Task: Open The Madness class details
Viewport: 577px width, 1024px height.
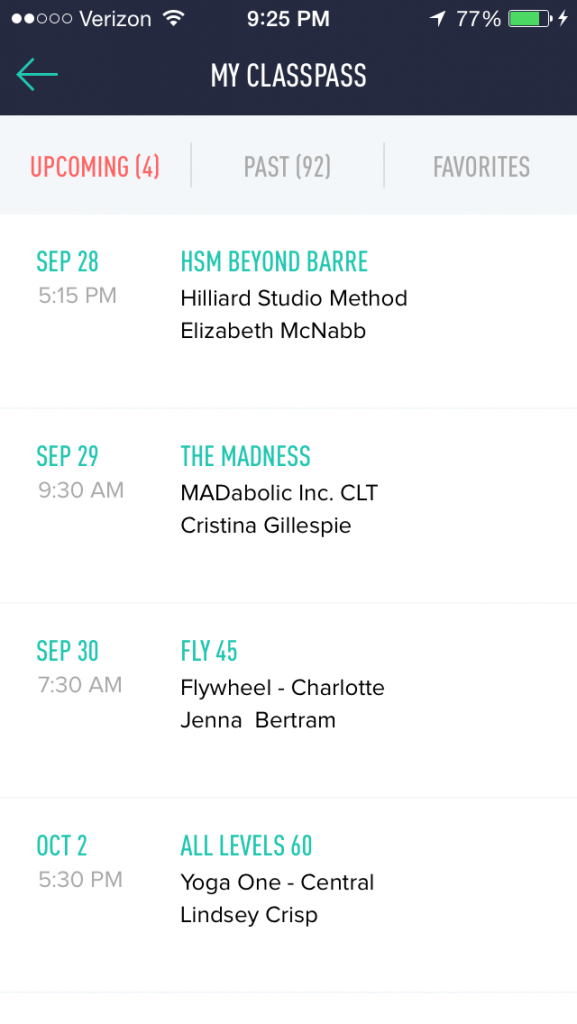Action: [288, 506]
